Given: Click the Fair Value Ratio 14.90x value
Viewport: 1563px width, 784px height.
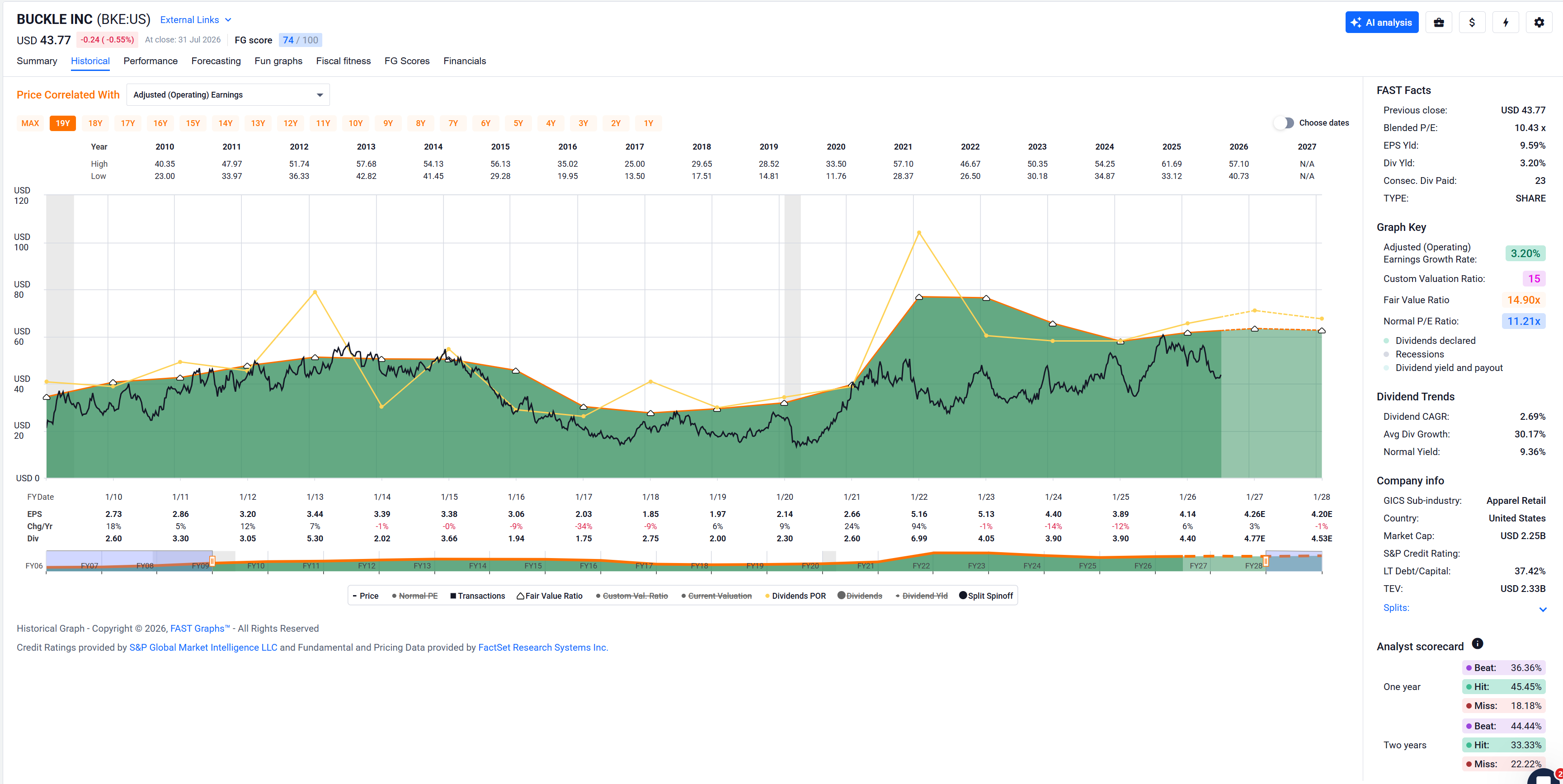Looking at the screenshot, I should click(x=1524, y=300).
